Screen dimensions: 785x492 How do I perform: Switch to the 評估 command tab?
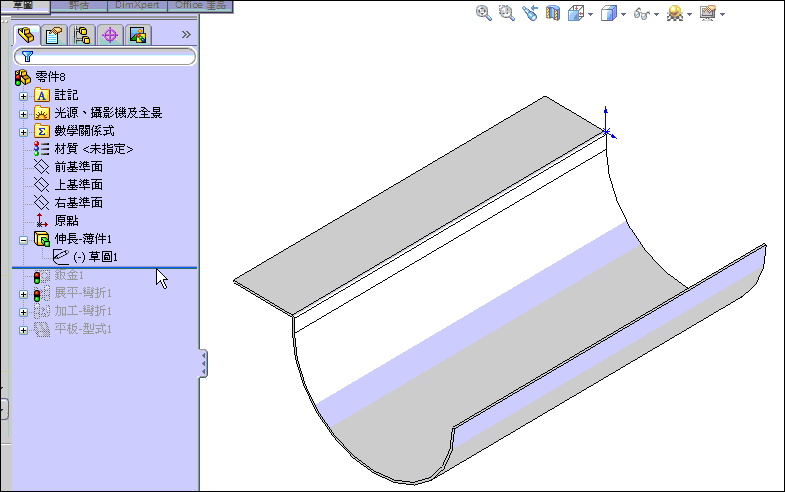coord(79,6)
